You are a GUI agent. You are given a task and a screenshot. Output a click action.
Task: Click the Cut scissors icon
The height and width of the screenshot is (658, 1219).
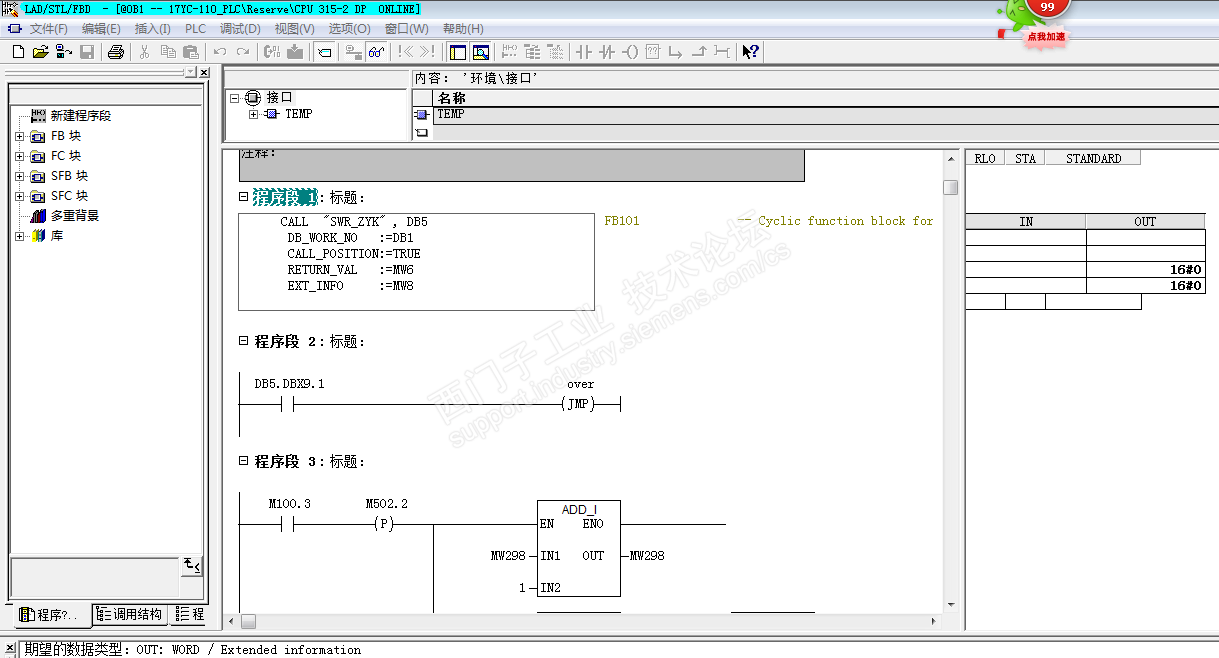(145, 52)
